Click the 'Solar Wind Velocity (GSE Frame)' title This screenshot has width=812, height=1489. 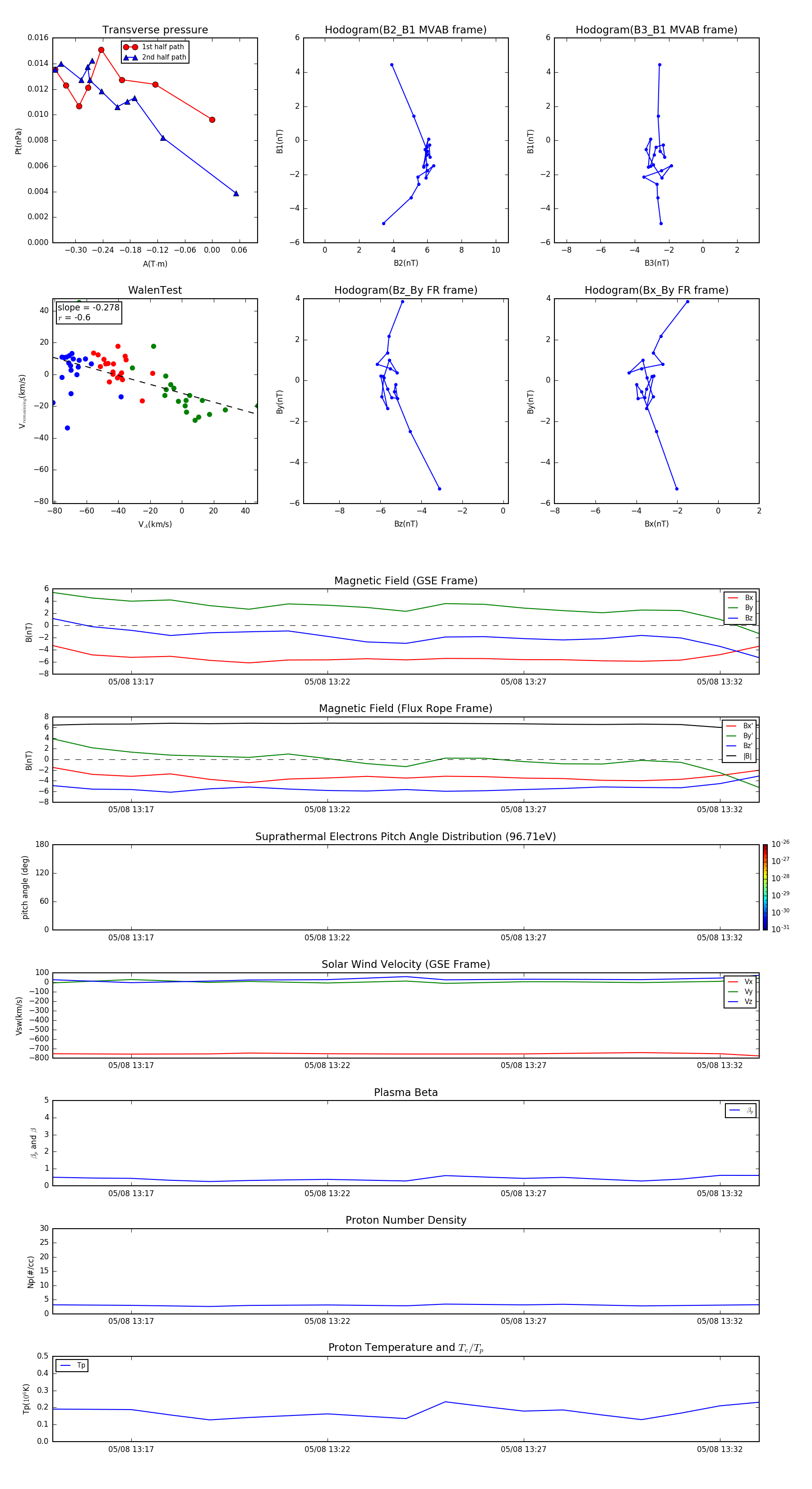(x=406, y=964)
